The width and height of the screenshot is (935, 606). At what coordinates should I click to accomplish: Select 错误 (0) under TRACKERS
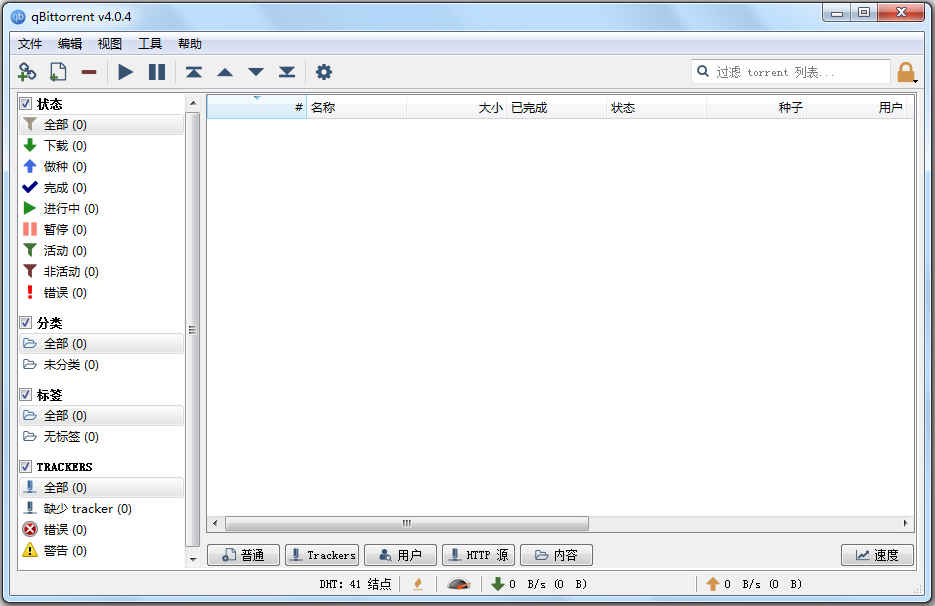click(x=101, y=530)
